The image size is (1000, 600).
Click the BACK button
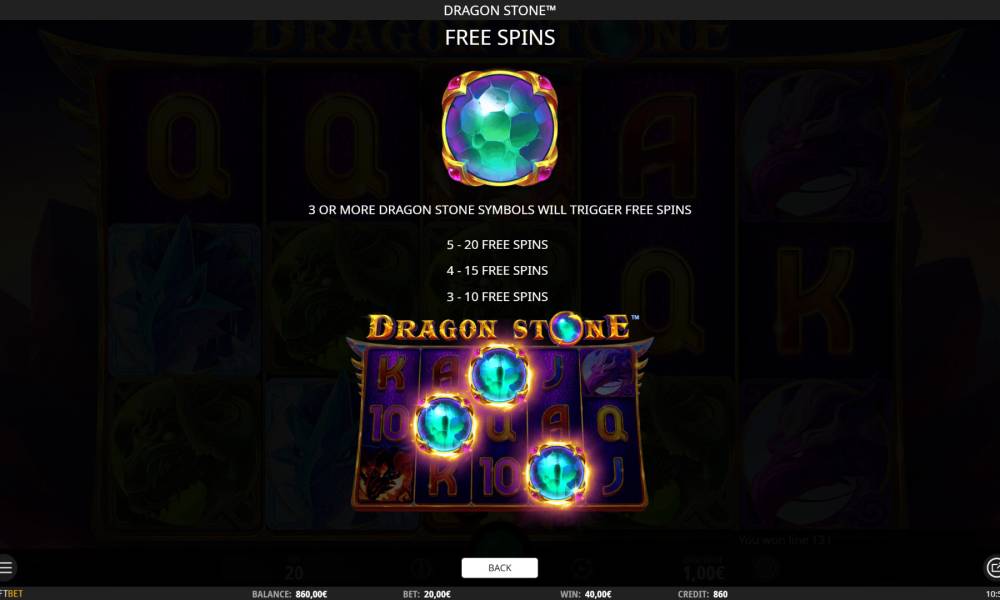click(x=499, y=567)
